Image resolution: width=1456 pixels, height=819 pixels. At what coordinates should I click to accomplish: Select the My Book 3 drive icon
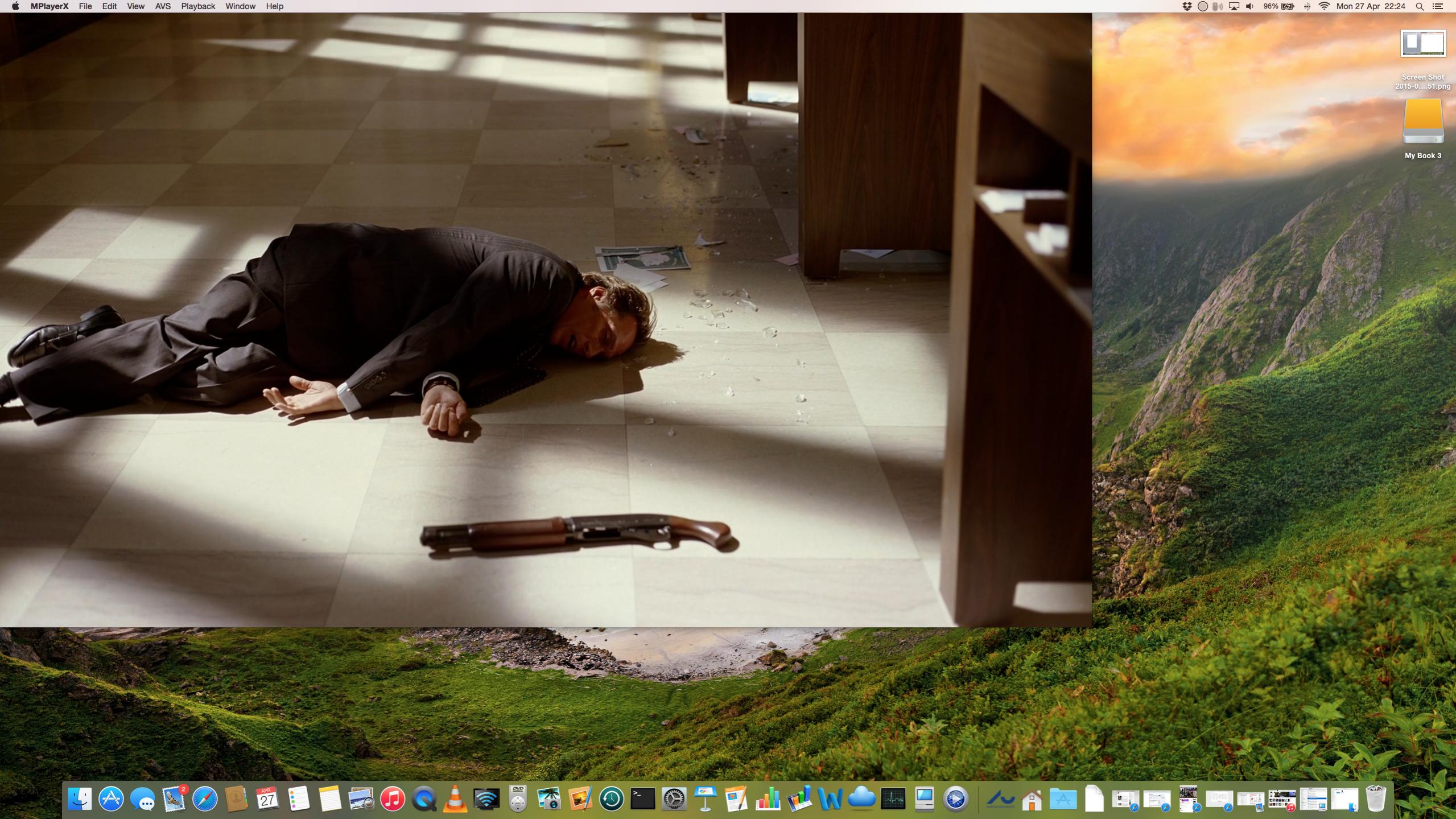(x=1423, y=129)
